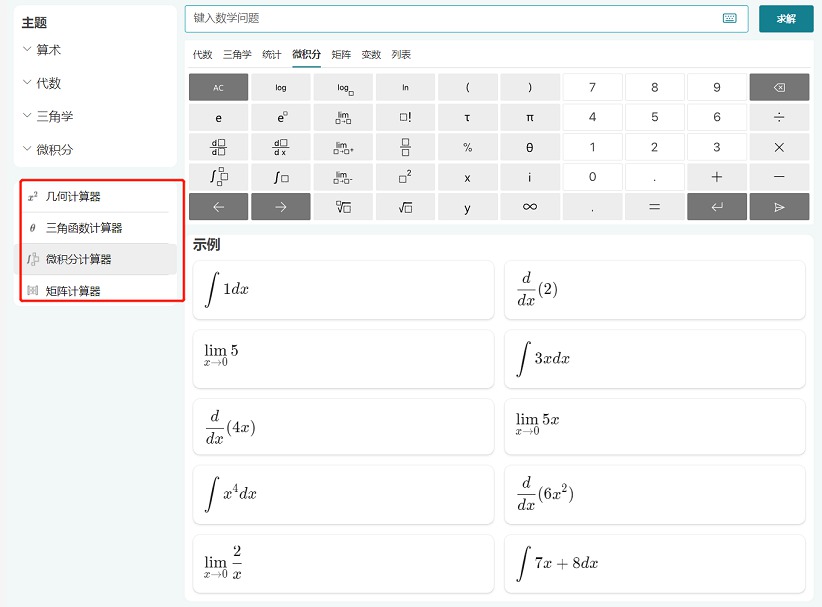Insert the square root symbol

pos(405,208)
